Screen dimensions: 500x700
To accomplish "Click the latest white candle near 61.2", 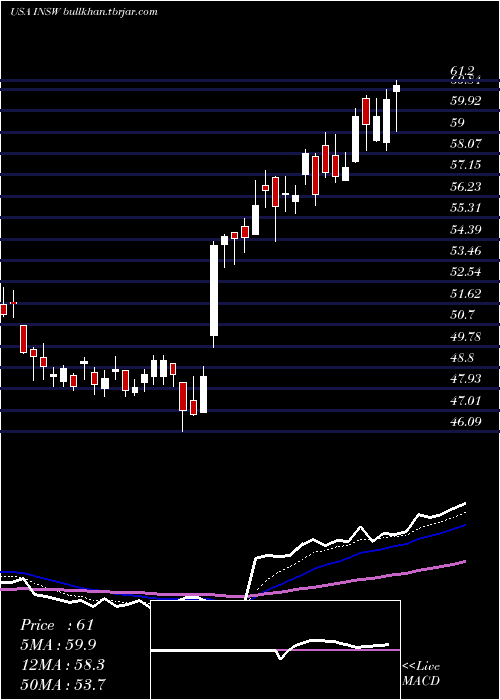I will 396,88.
